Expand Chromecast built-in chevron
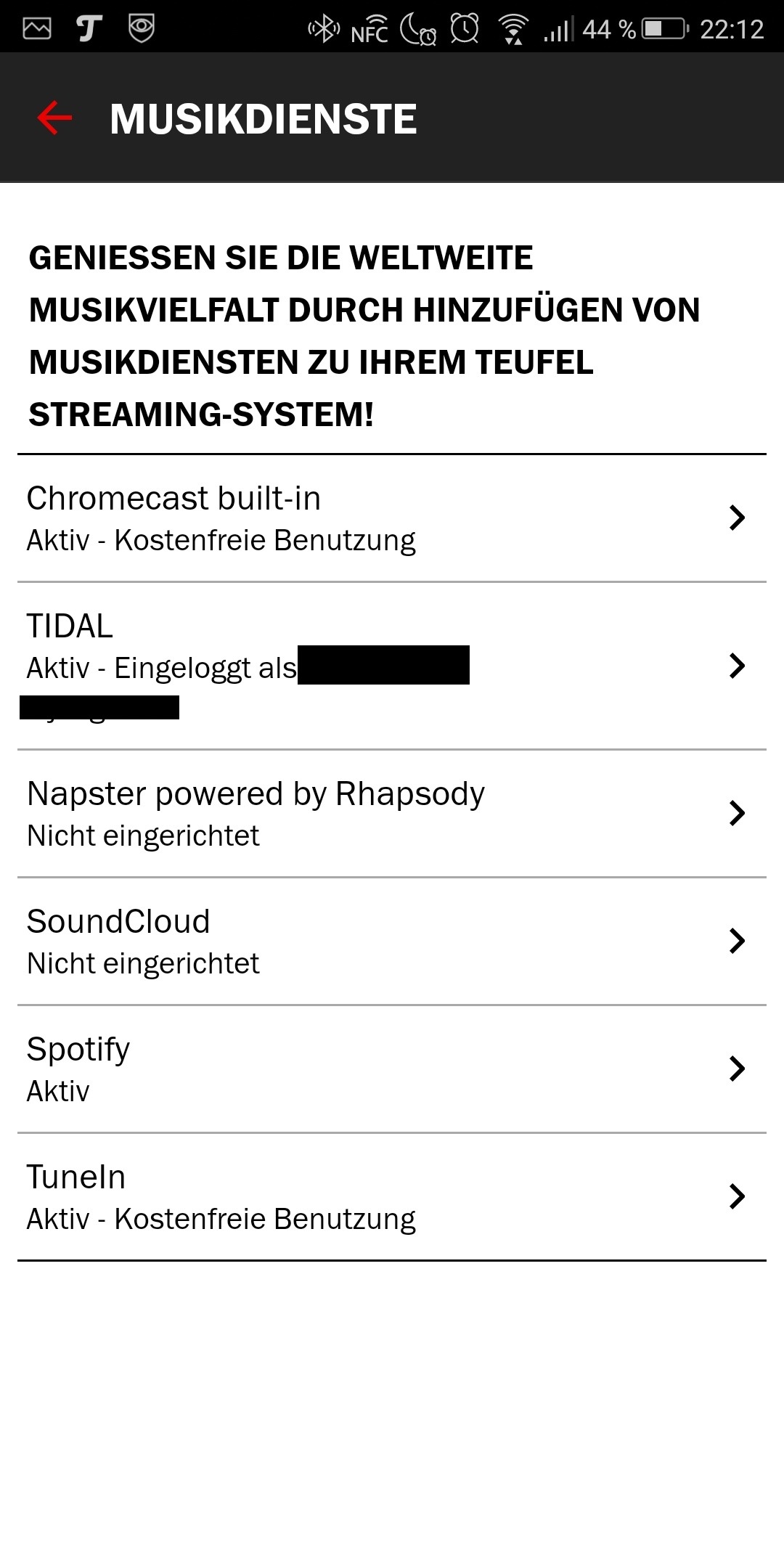 [x=737, y=518]
